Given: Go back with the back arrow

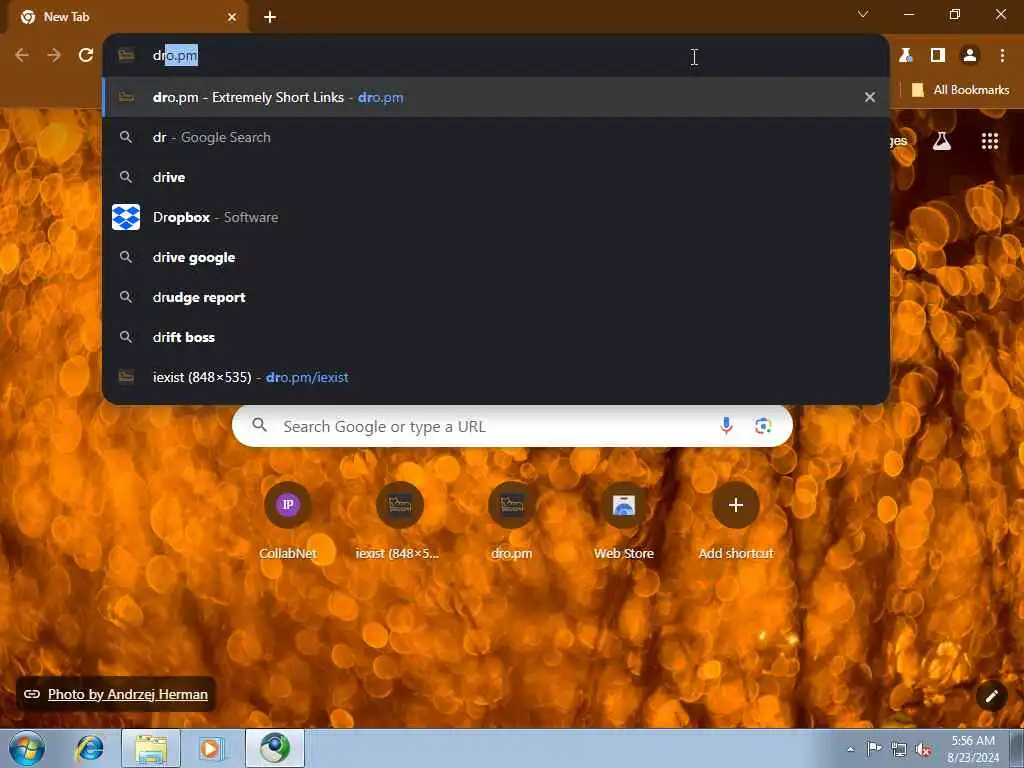Looking at the screenshot, I should click(x=22, y=56).
